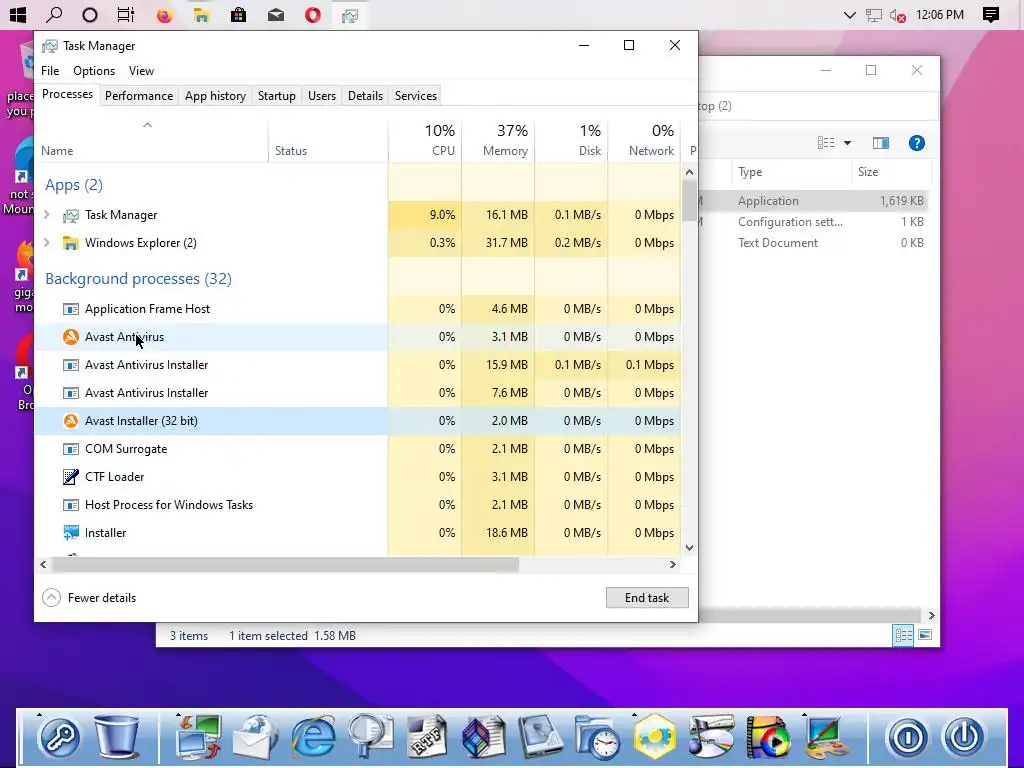Switch Explorer to large icons view button

pos(925,635)
